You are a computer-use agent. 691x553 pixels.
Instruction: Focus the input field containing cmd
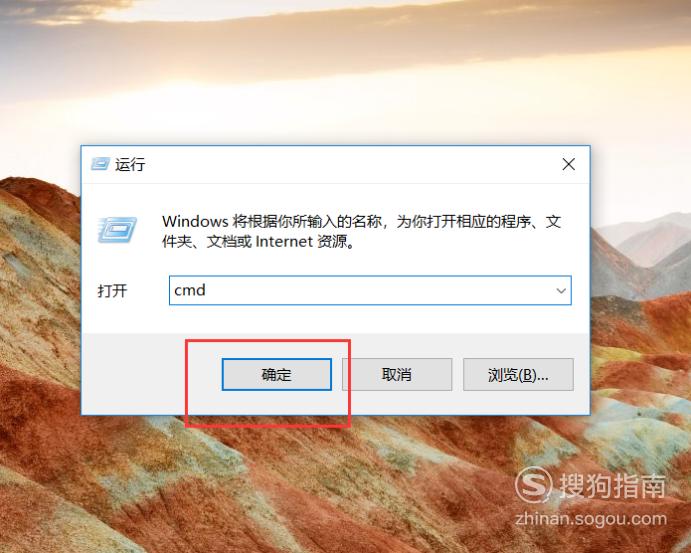pos(370,290)
